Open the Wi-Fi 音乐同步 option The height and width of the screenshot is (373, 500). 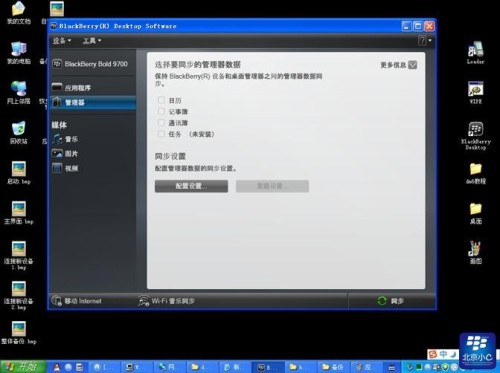click(166, 301)
